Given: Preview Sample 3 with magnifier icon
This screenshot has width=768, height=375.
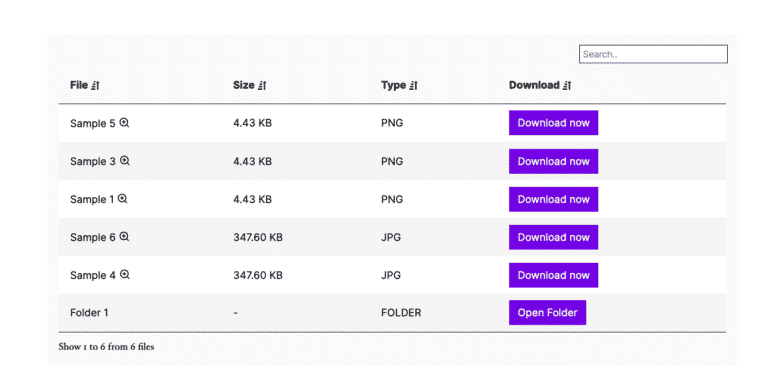Looking at the screenshot, I should pos(124,161).
